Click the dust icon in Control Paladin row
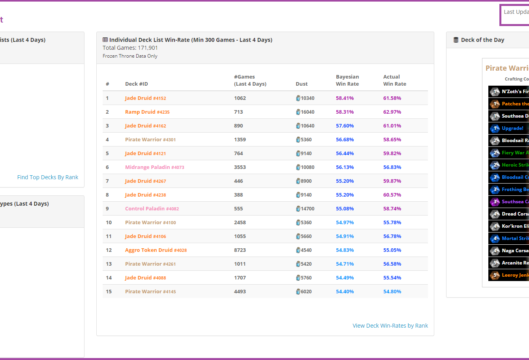 (x=298, y=209)
